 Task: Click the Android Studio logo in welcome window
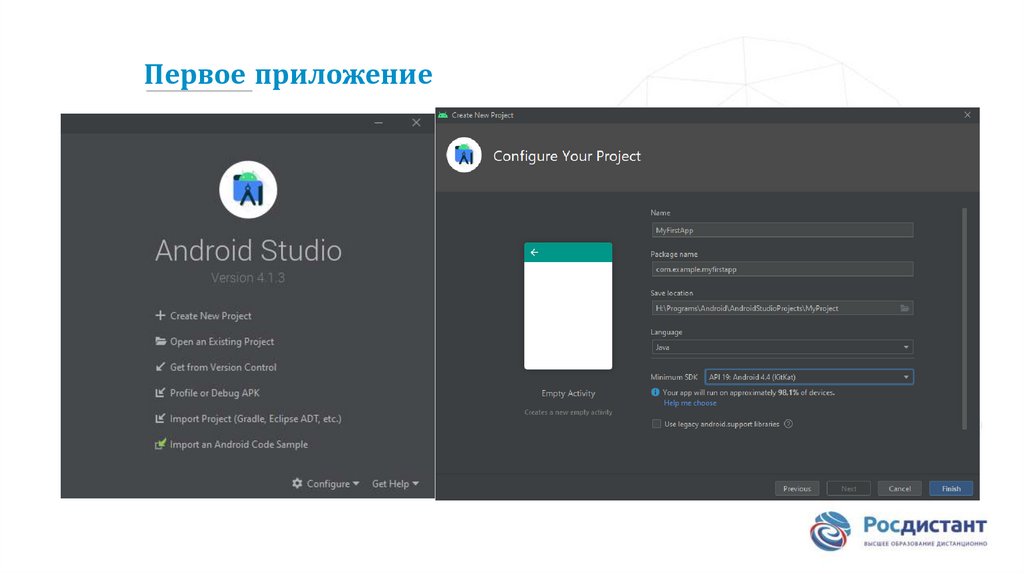[x=248, y=189]
